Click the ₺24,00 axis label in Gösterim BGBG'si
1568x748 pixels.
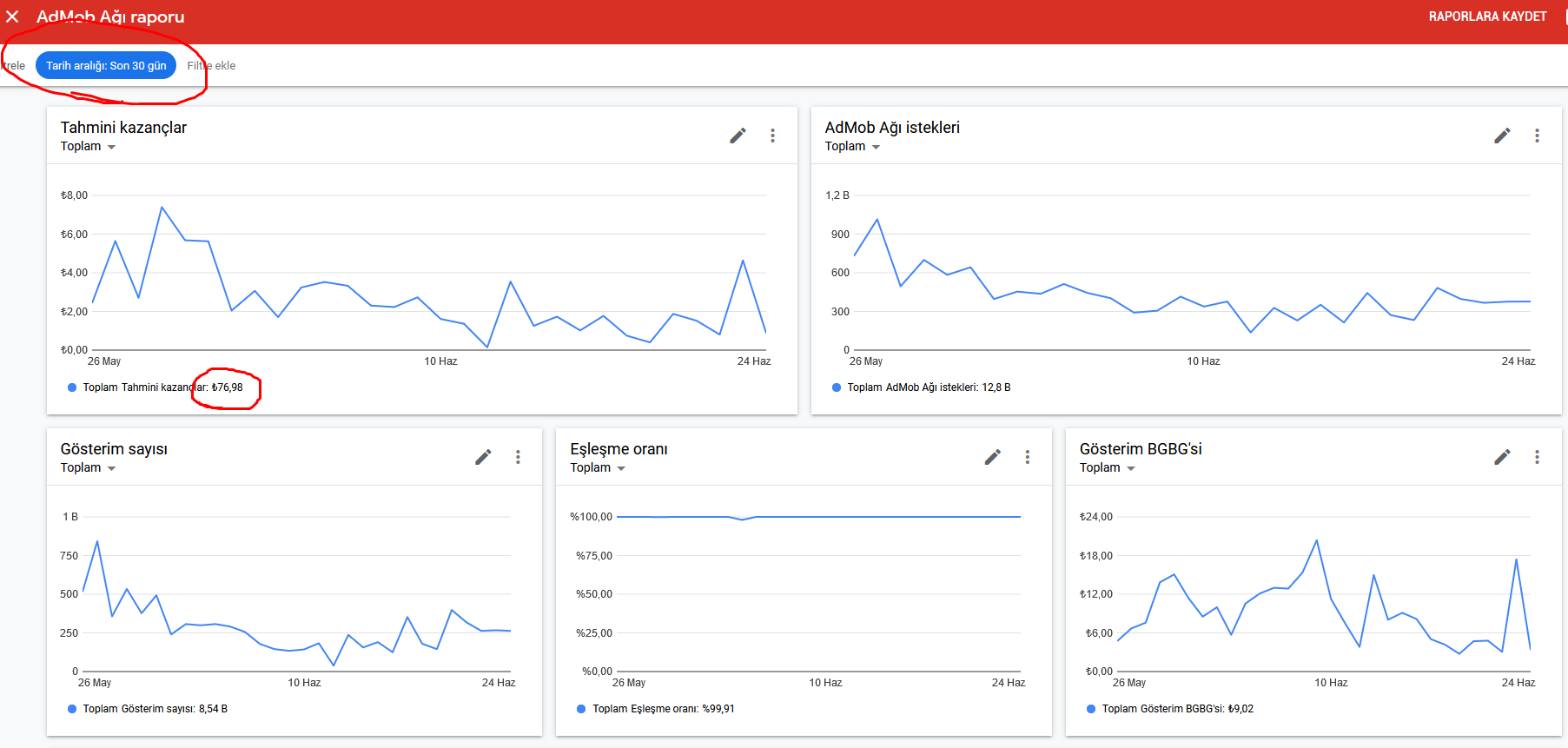[x=1096, y=517]
